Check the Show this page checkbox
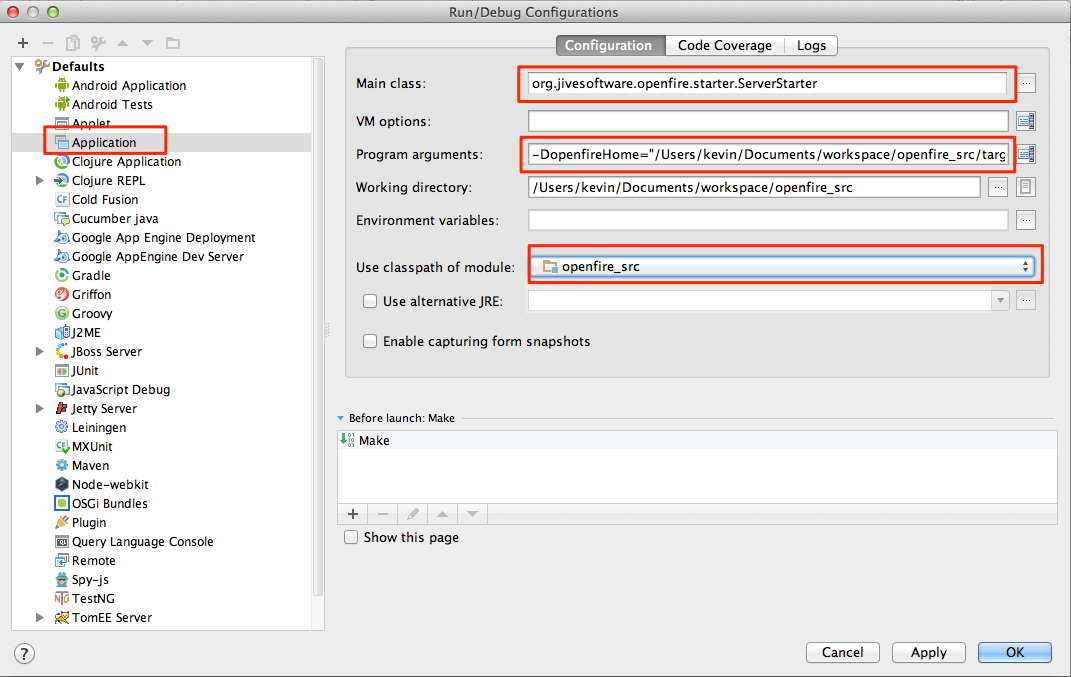1071x677 pixels. (351, 537)
